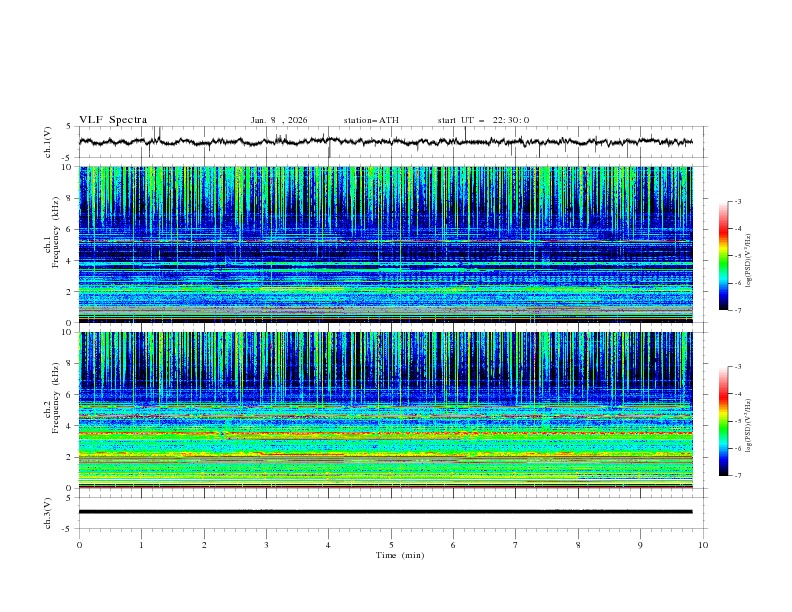
Task: Click the ch.1 spectrogram color scale bar
Action: [x=723, y=256]
